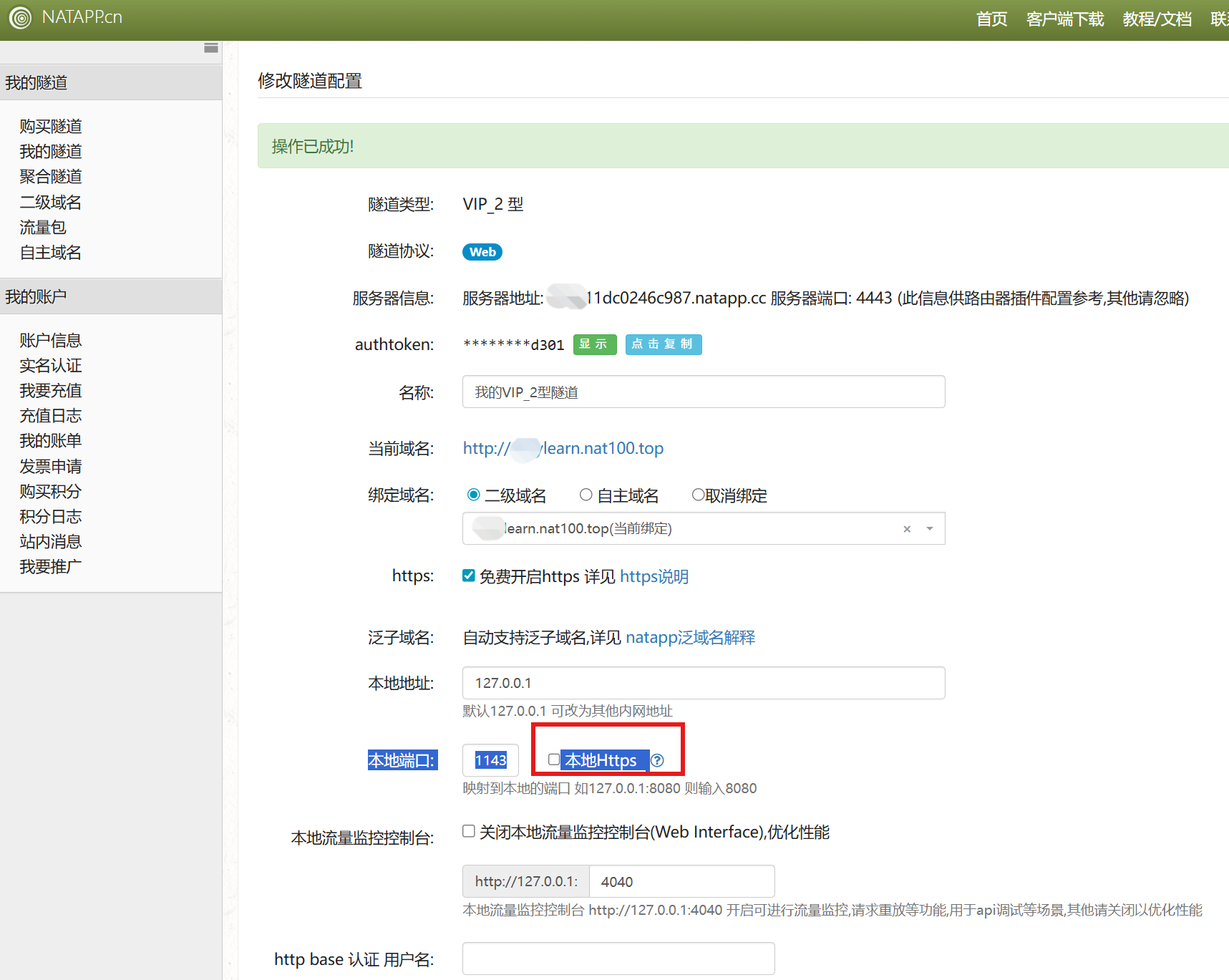The width and height of the screenshot is (1229, 980).
Task: Click the 我的账户 section header
Action: [x=111, y=296]
